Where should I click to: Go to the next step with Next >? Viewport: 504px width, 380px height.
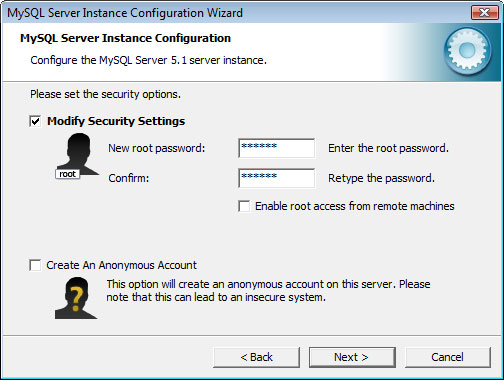click(352, 357)
